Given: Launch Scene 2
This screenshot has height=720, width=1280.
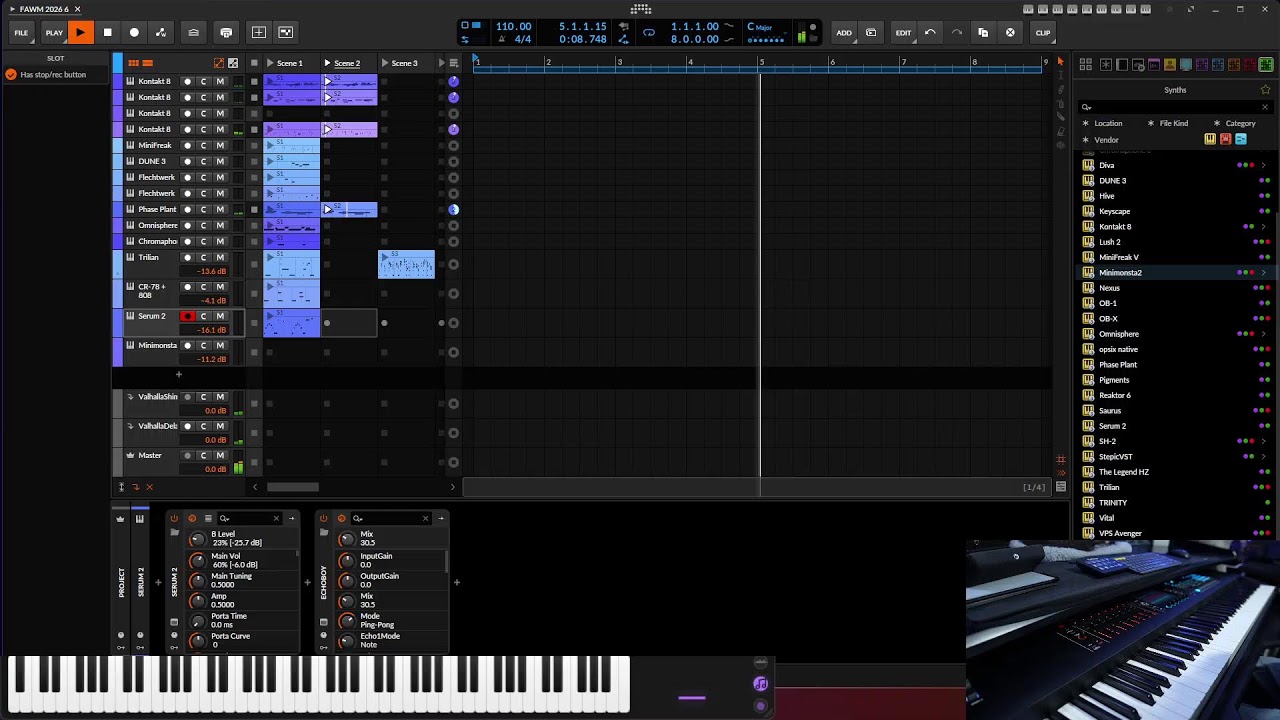Looking at the screenshot, I should [327, 63].
